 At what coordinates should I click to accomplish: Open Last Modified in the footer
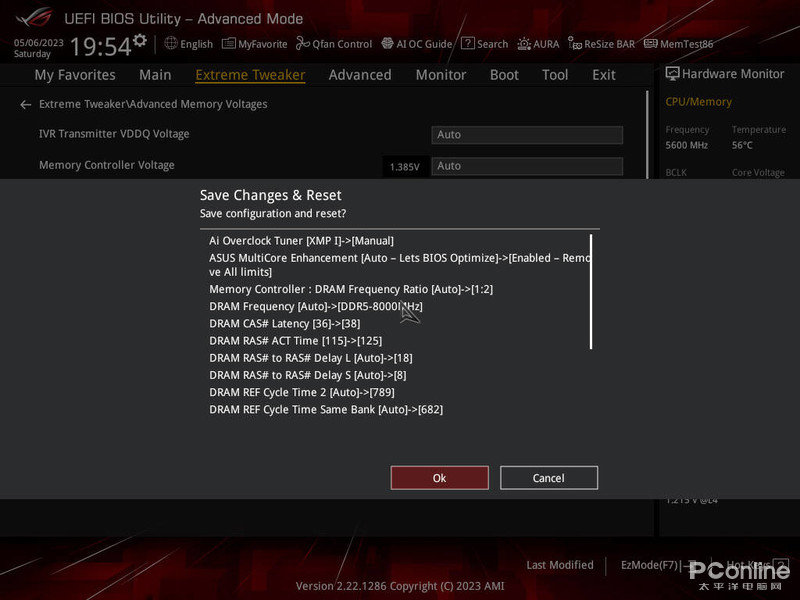pyautogui.click(x=560, y=565)
